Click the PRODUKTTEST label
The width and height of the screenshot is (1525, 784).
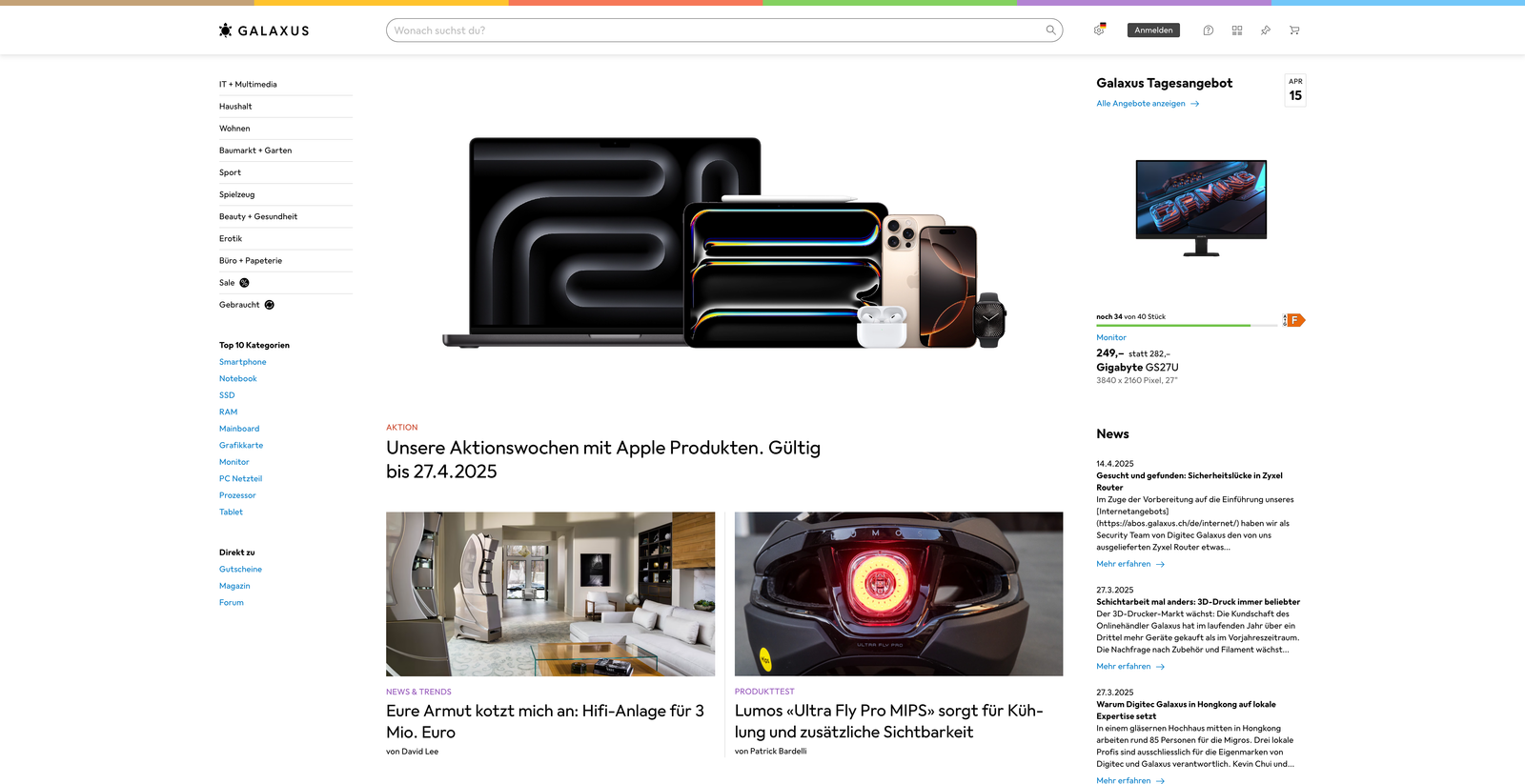point(764,693)
